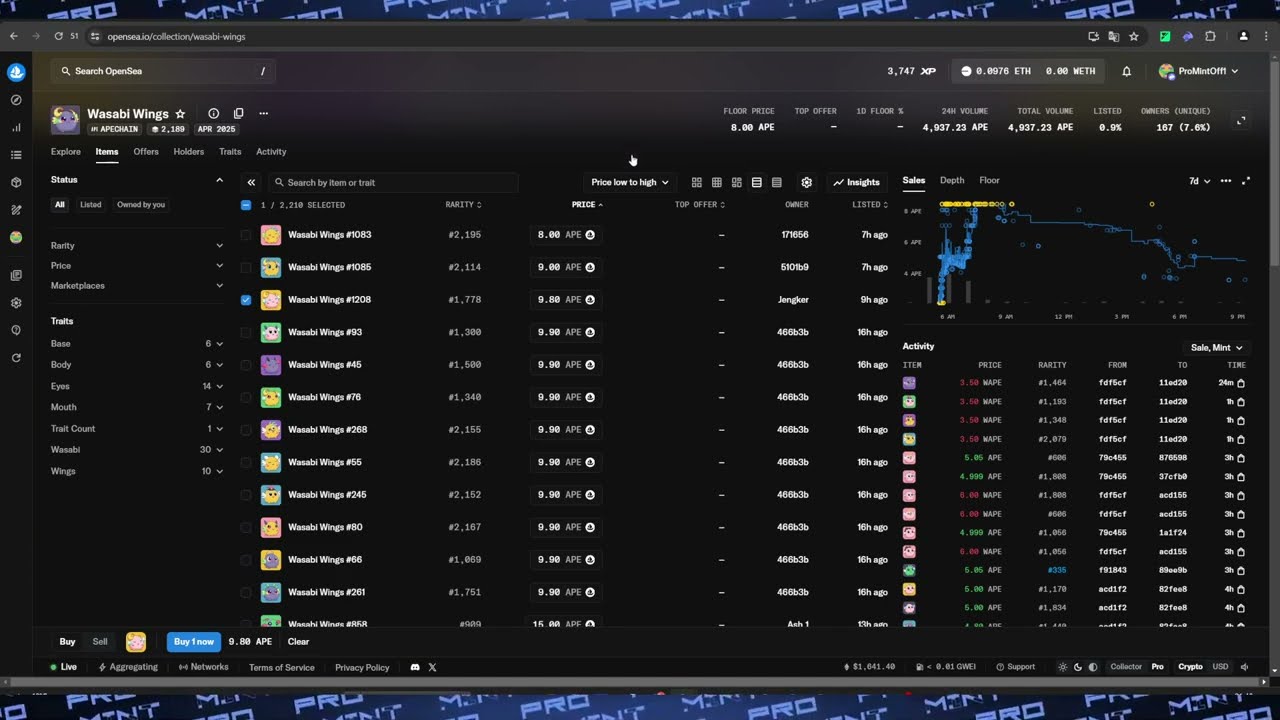Open the Holders tab
The image size is (1280, 720).
pos(188,152)
